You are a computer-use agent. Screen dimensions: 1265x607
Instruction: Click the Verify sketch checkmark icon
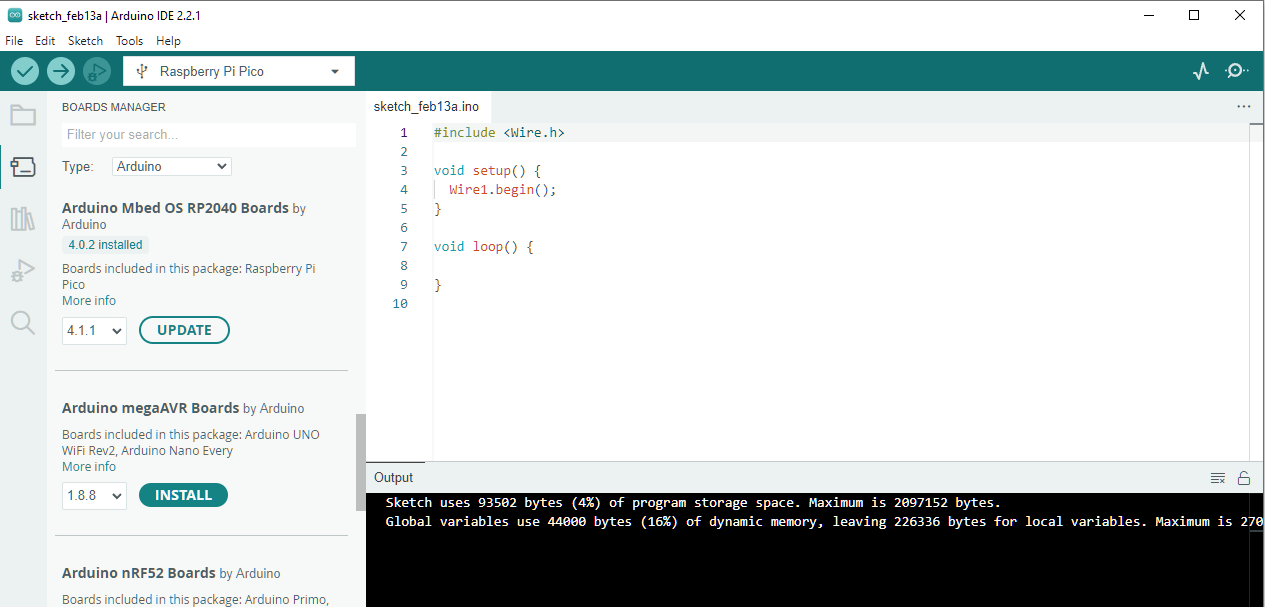pyautogui.click(x=24, y=71)
